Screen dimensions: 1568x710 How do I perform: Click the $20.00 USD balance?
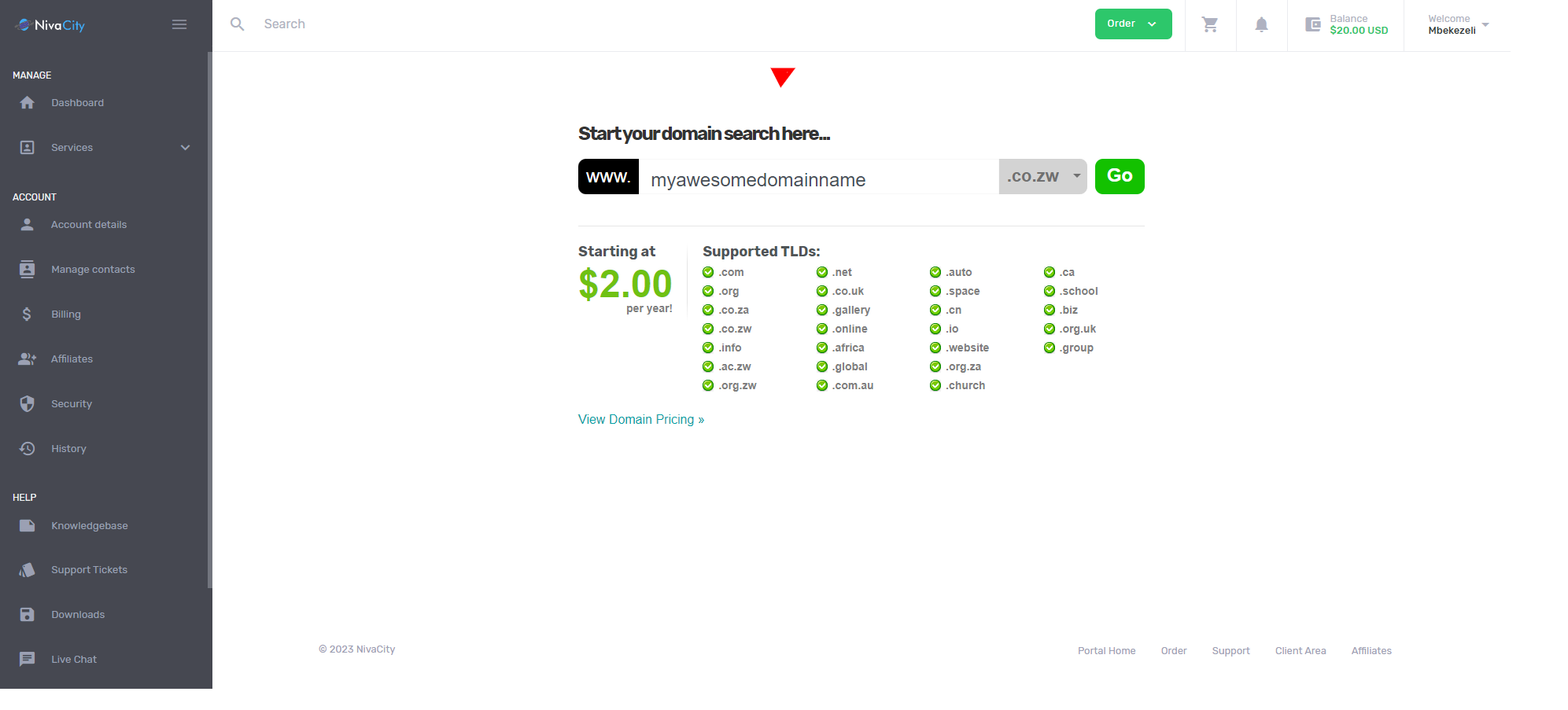coord(1359,31)
